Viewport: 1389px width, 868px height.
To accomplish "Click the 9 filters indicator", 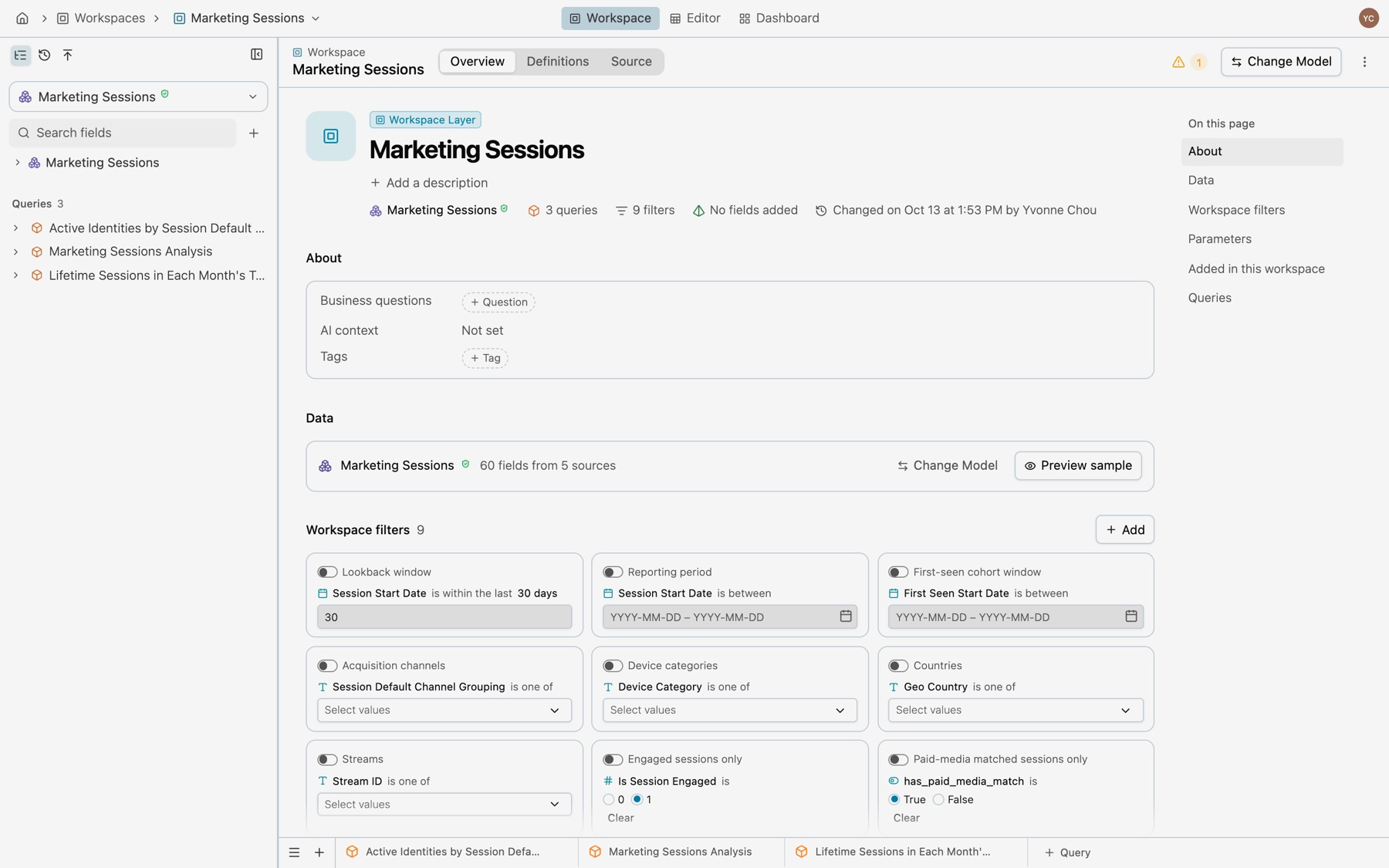I will [645, 210].
